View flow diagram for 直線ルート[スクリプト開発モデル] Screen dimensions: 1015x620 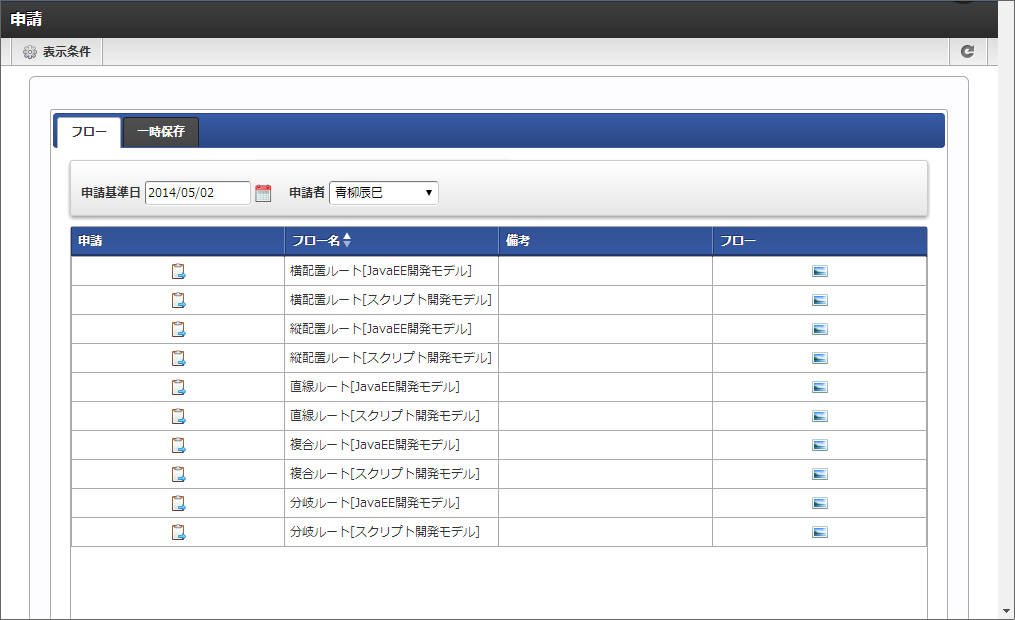click(x=820, y=416)
